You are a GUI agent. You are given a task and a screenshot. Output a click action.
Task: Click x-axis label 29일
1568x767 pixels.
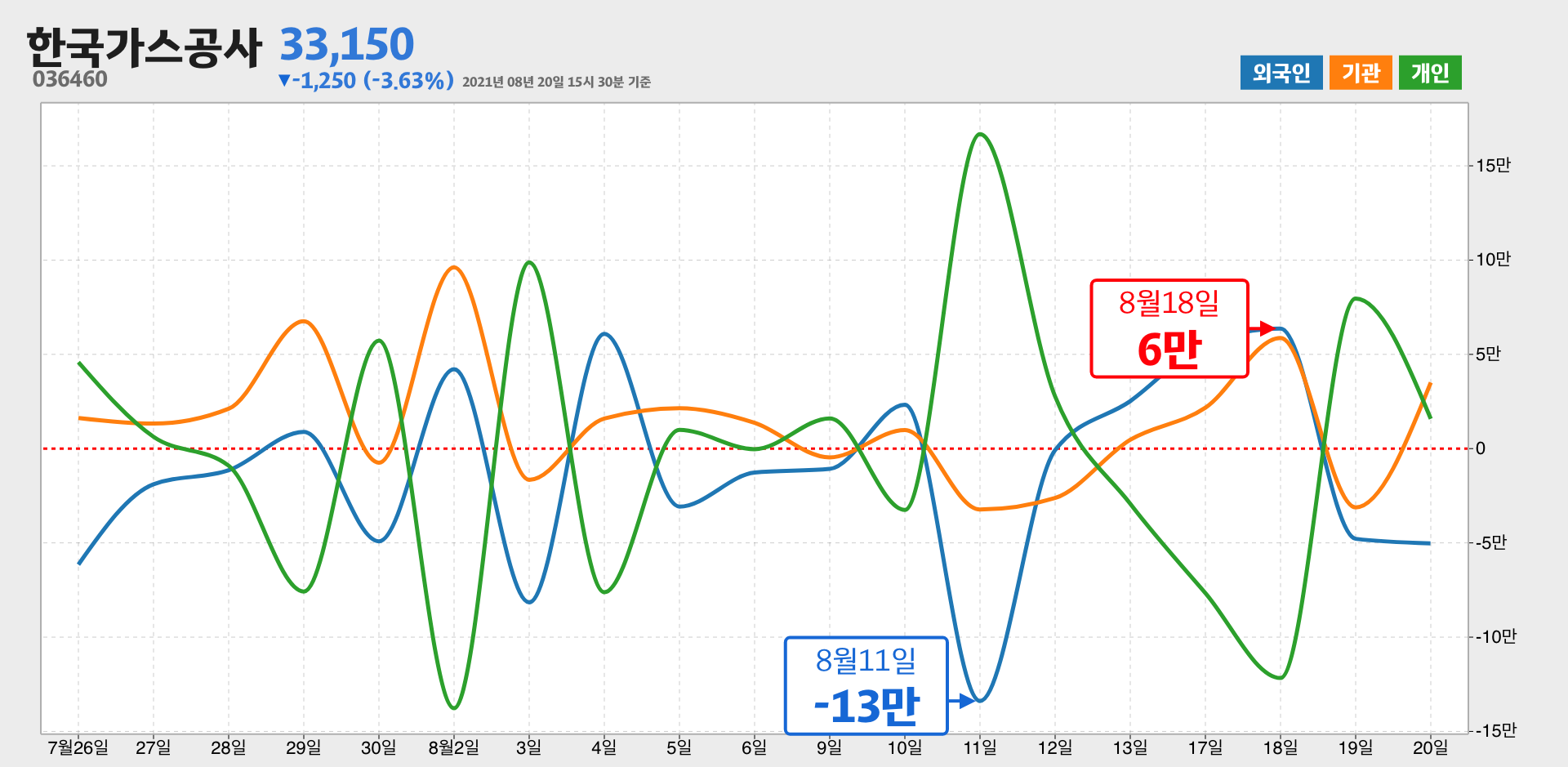304,747
